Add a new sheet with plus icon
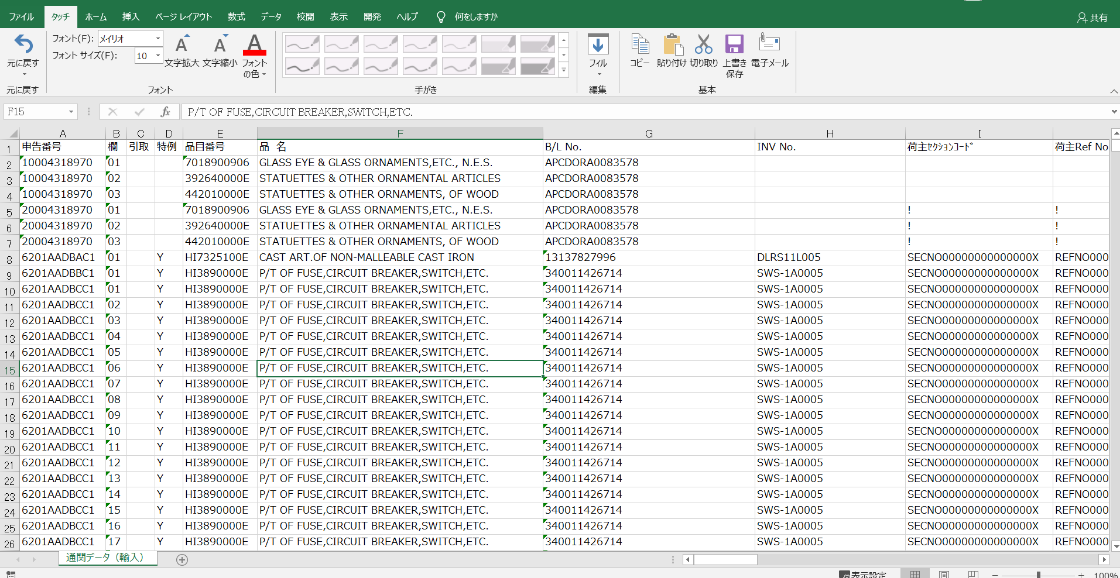This screenshot has height=578, width=1120. point(181,559)
